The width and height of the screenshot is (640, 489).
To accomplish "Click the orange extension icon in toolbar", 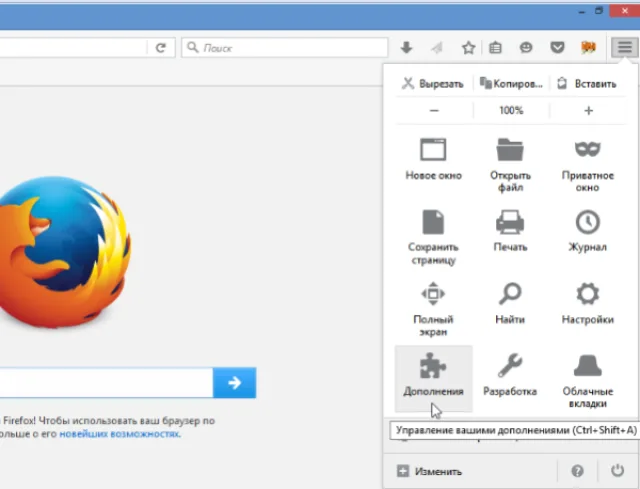I will click(588, 48).
